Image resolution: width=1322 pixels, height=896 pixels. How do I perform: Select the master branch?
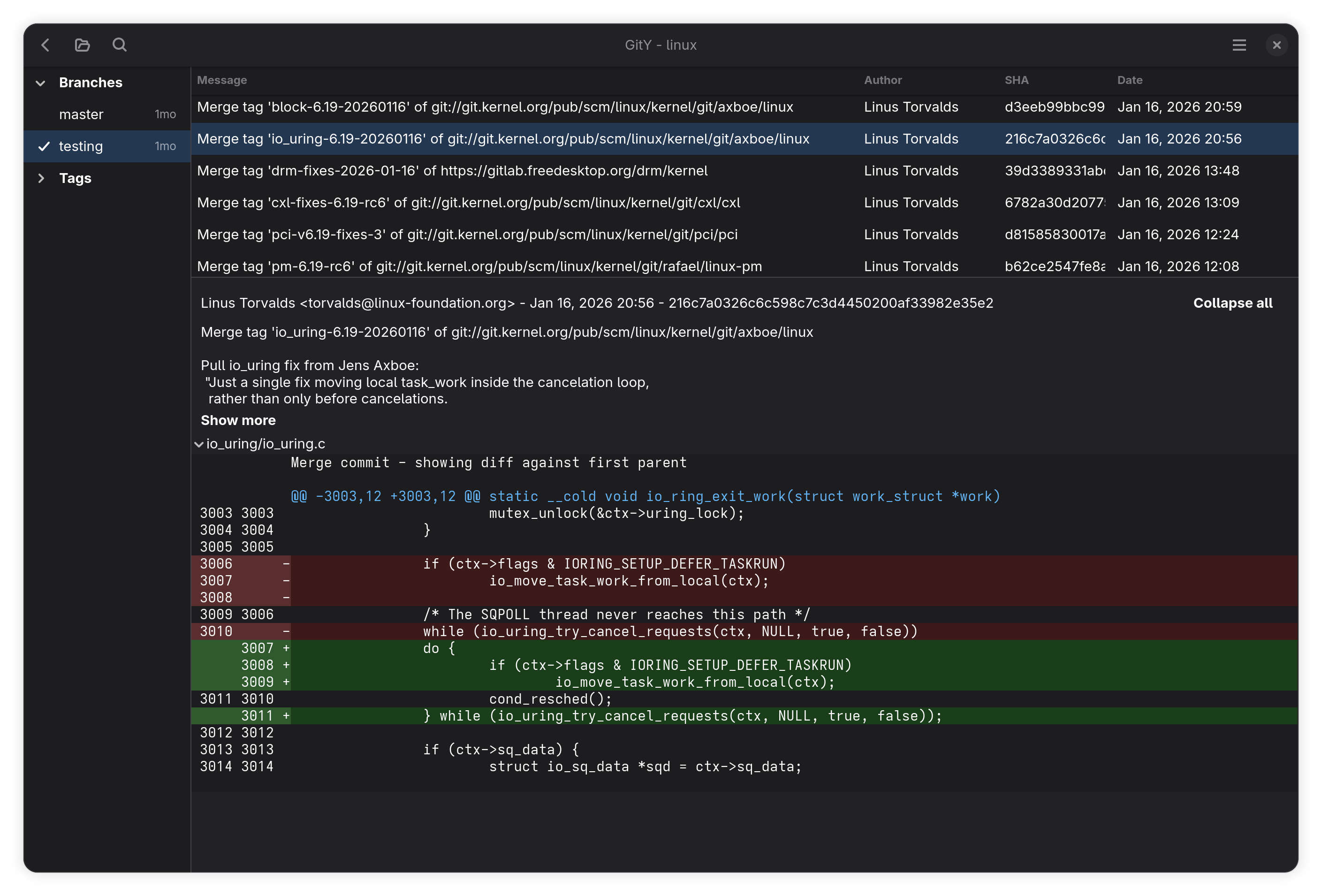point(81,114)
